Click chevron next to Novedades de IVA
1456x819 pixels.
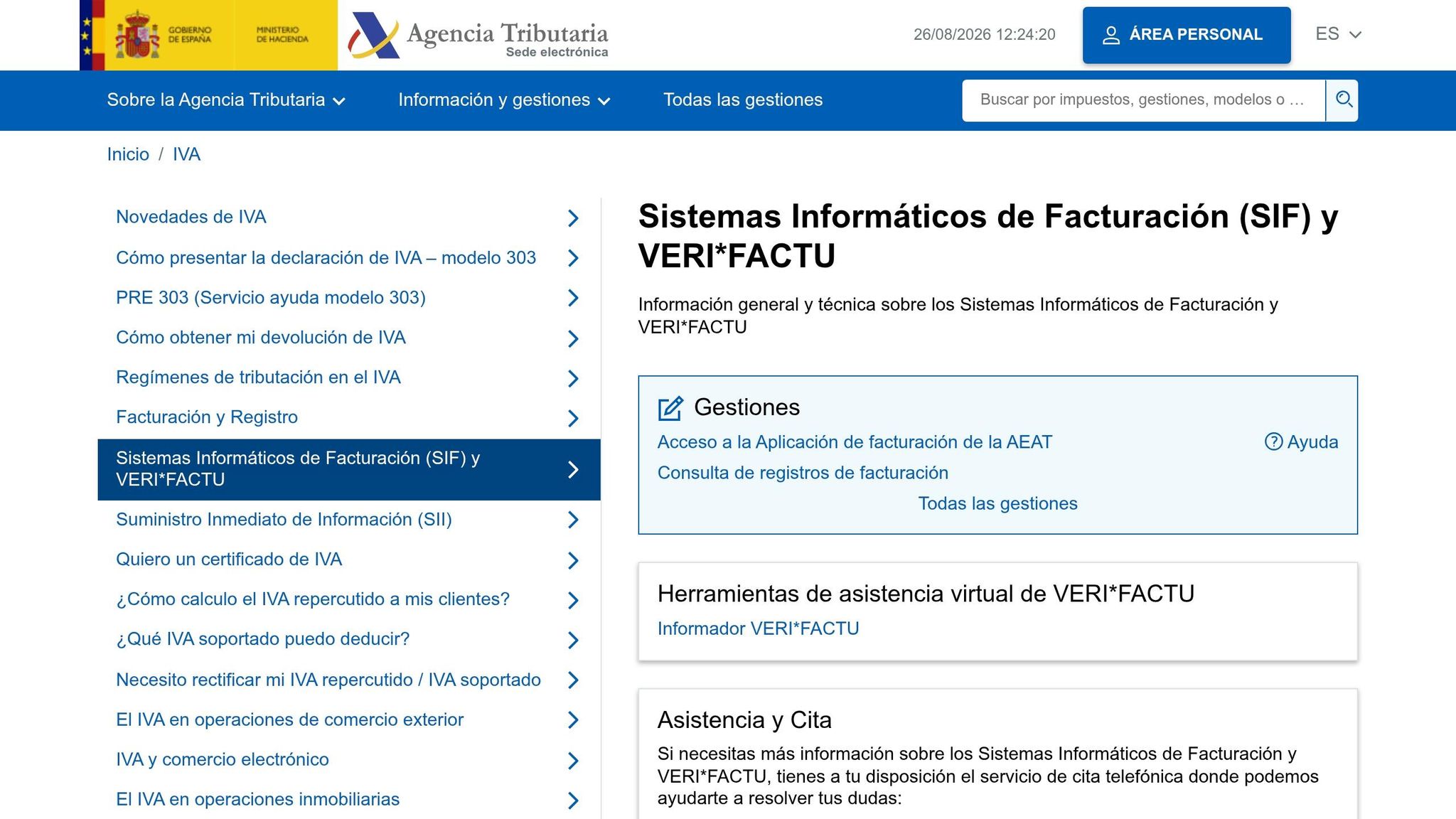[574, 218]
